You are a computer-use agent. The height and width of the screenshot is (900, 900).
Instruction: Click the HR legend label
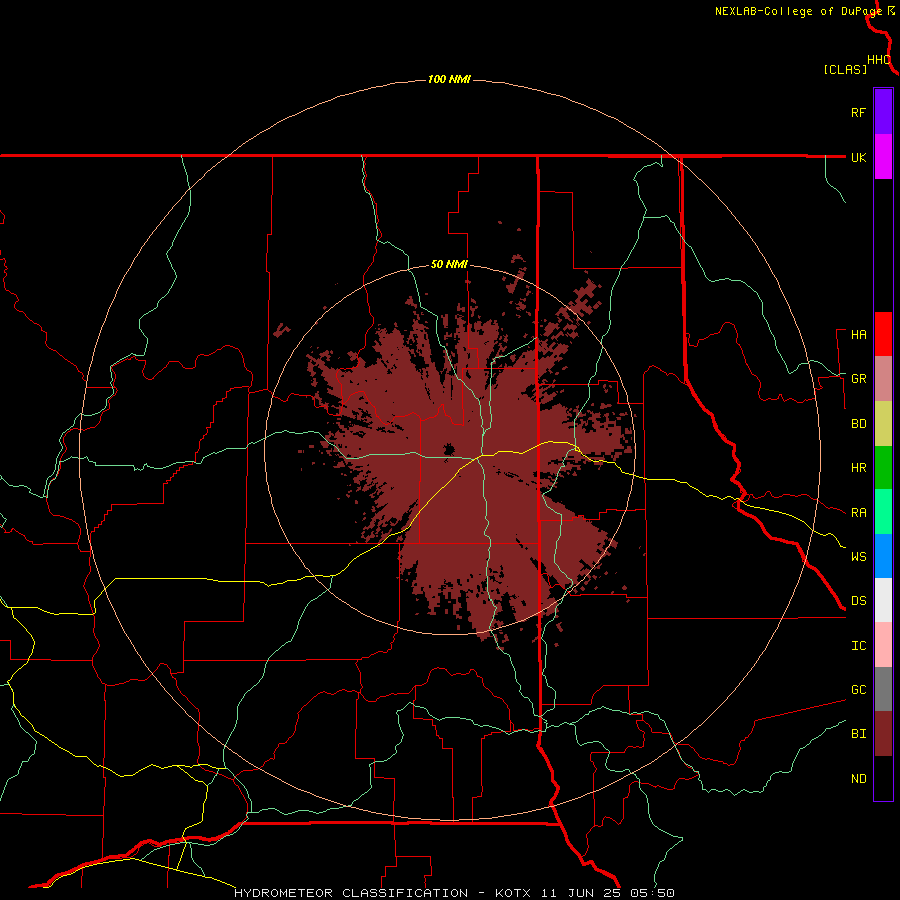[x=858, y=468]
